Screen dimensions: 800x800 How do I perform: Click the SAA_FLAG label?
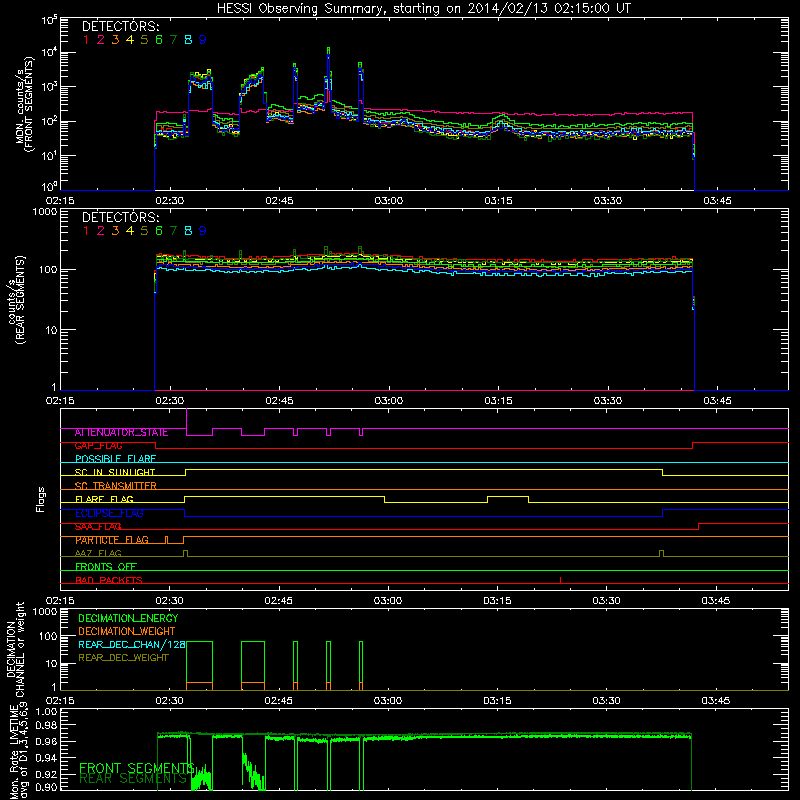point(98,527)
